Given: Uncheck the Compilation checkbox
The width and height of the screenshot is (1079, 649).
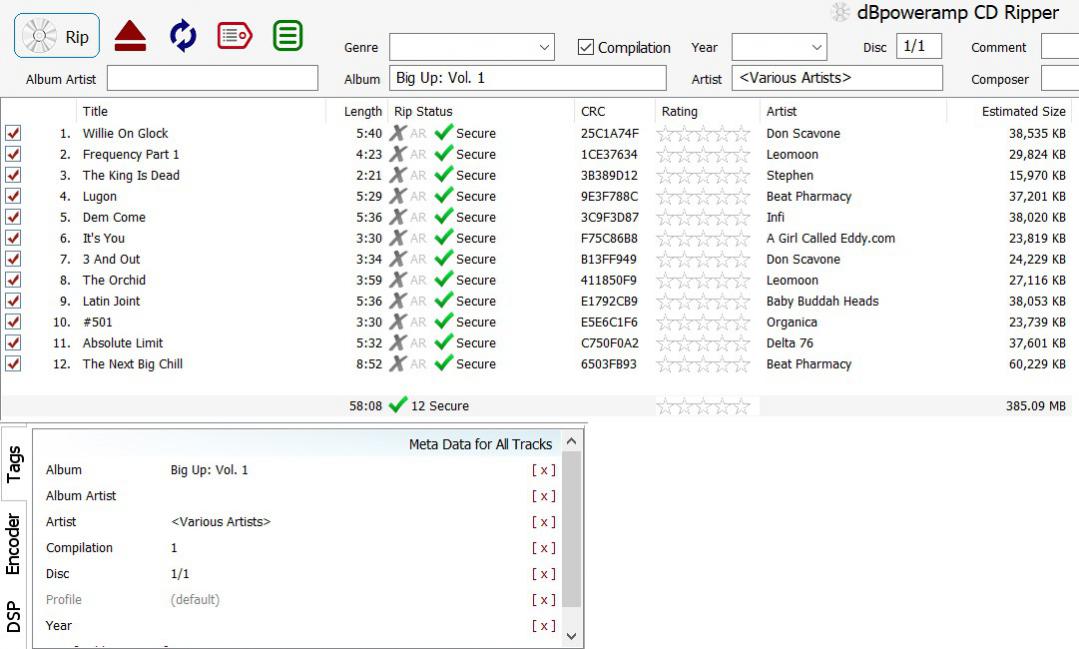Looking at the screenshot, I should (587, 47).
